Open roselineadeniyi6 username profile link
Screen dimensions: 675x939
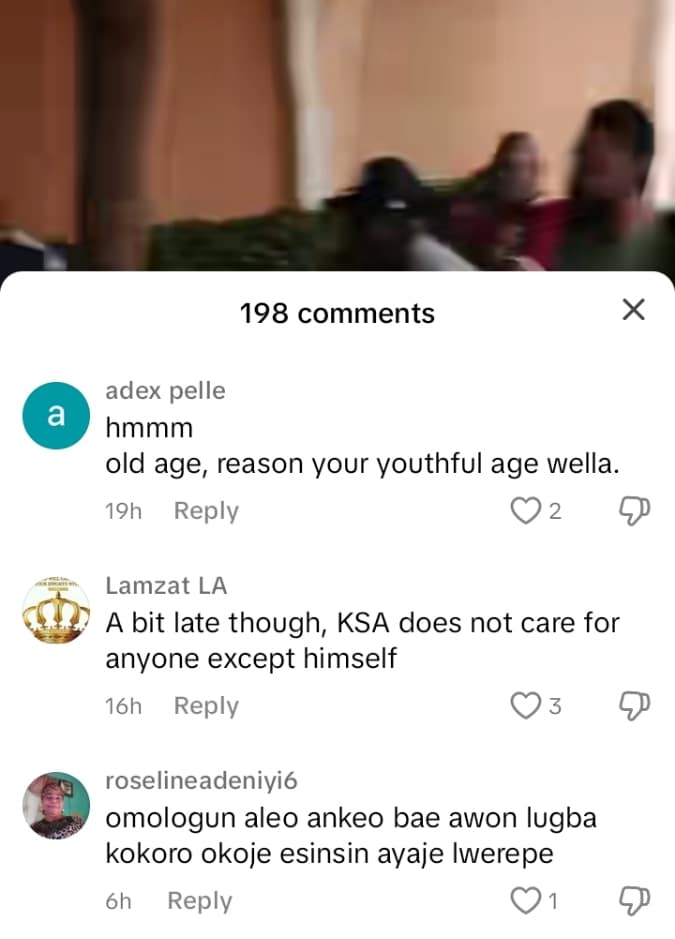click(201, 780)
